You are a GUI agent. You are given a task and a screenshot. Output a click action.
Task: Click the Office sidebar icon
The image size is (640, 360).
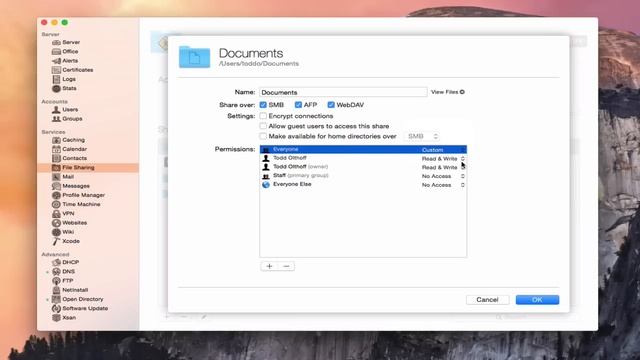click(56, 51)
